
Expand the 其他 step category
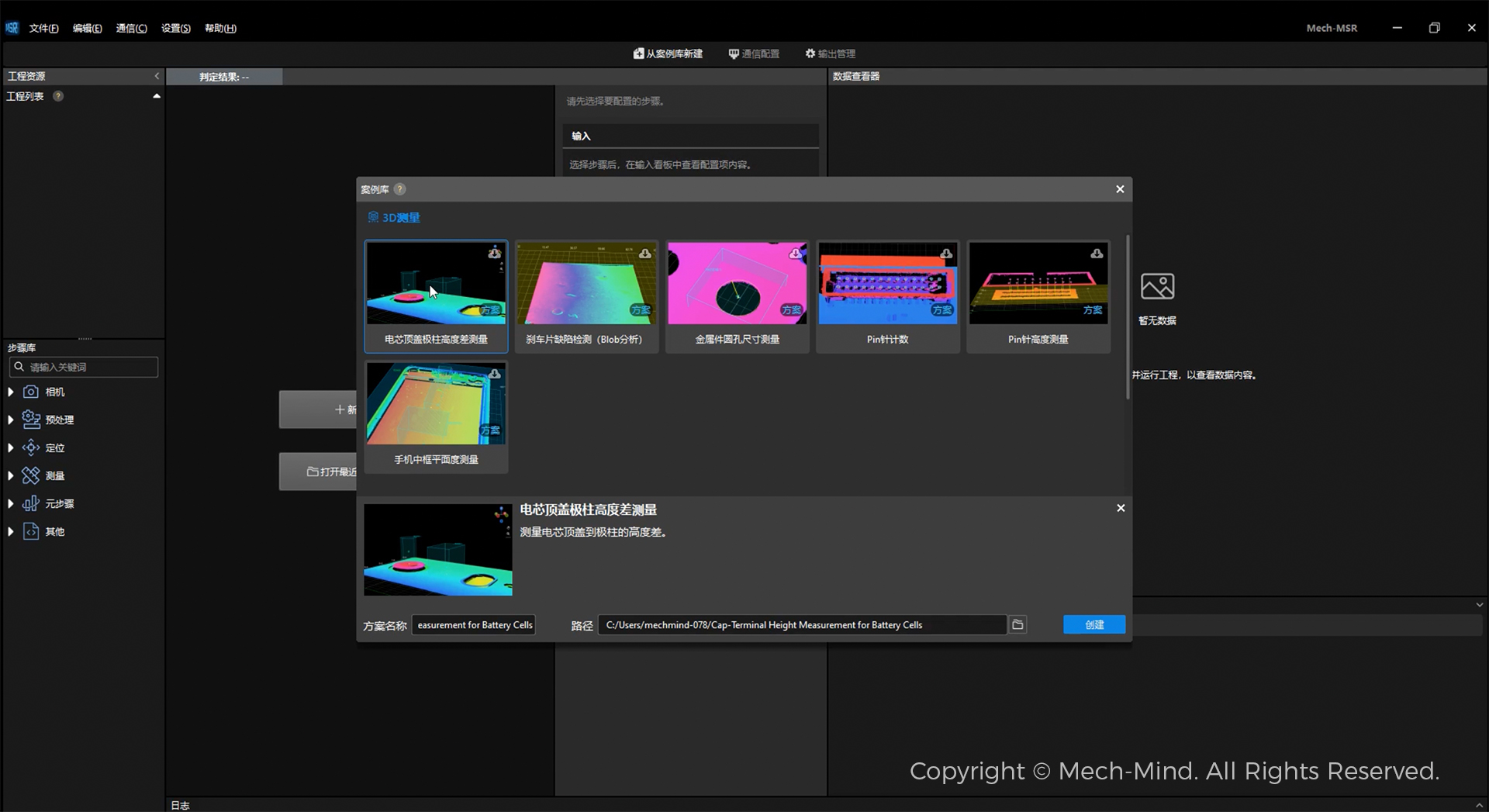[11, 531]
